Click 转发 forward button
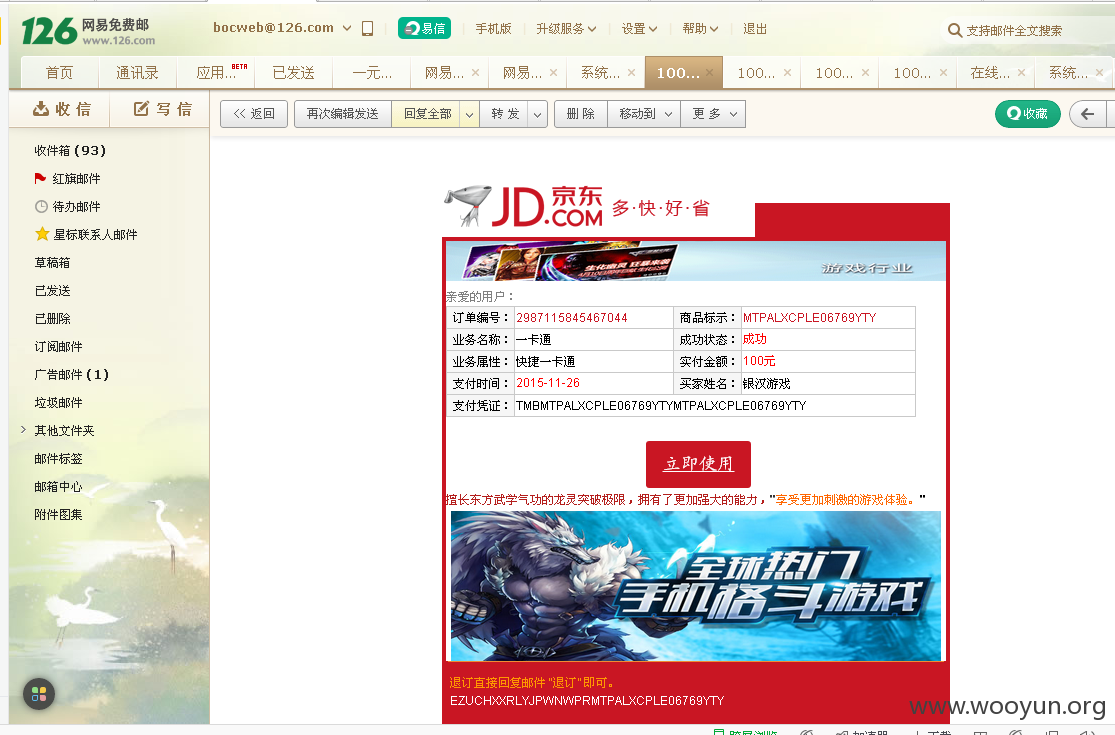The height and width of the screenshot is (735, 1115). click(506, 114)
